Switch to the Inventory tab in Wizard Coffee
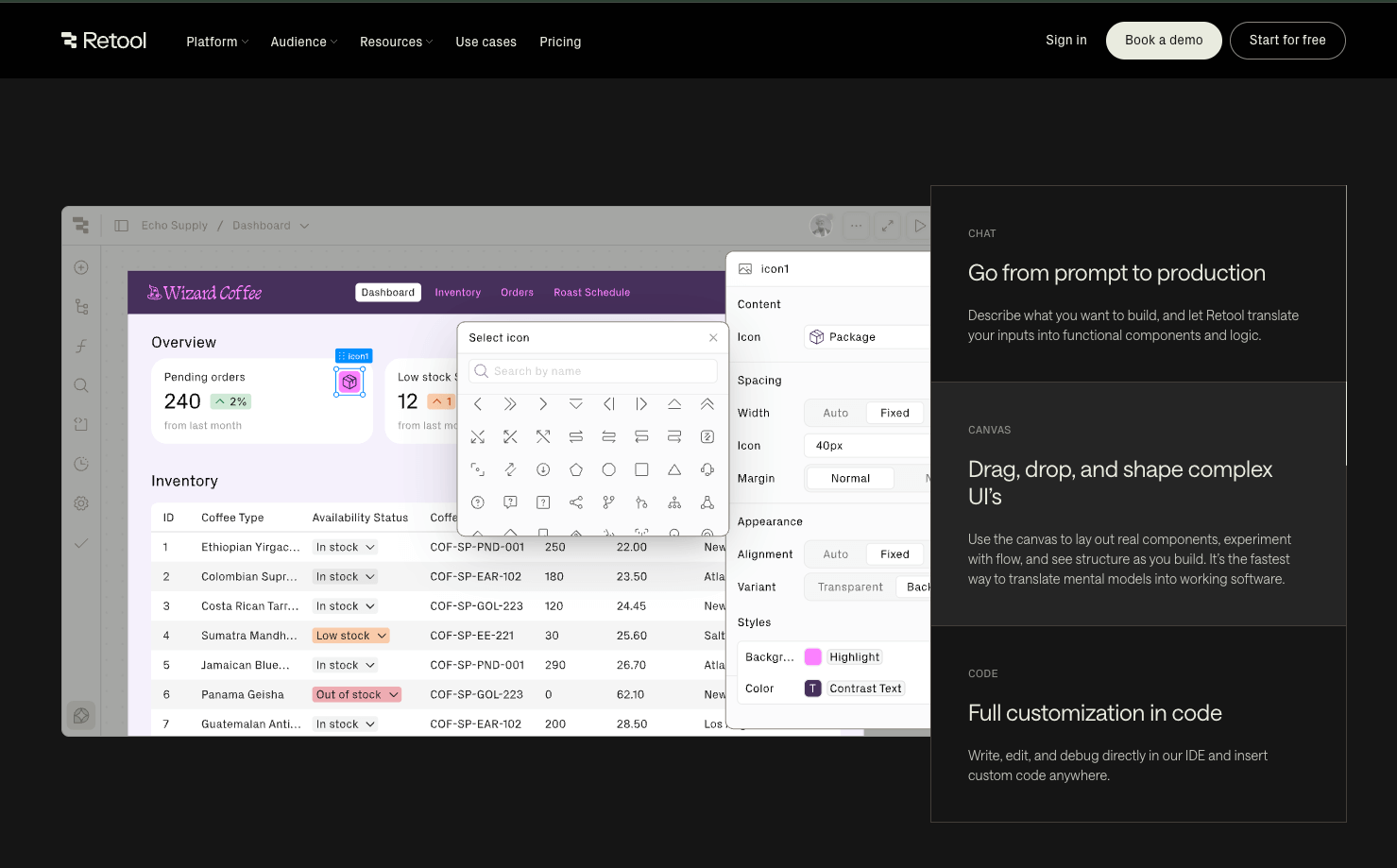 [x=457, y=292]
